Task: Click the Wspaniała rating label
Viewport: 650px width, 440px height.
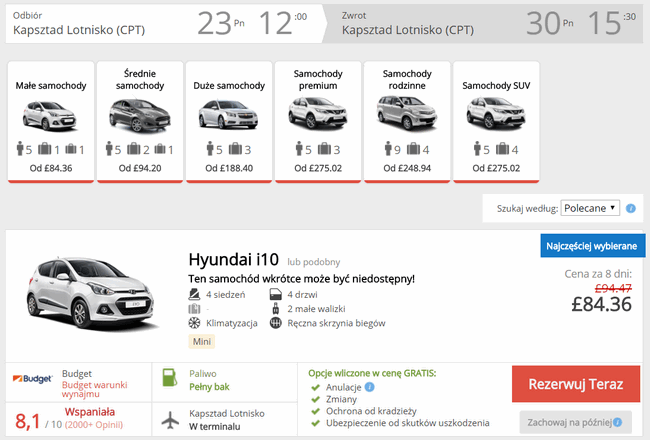Action: [90, 412]
